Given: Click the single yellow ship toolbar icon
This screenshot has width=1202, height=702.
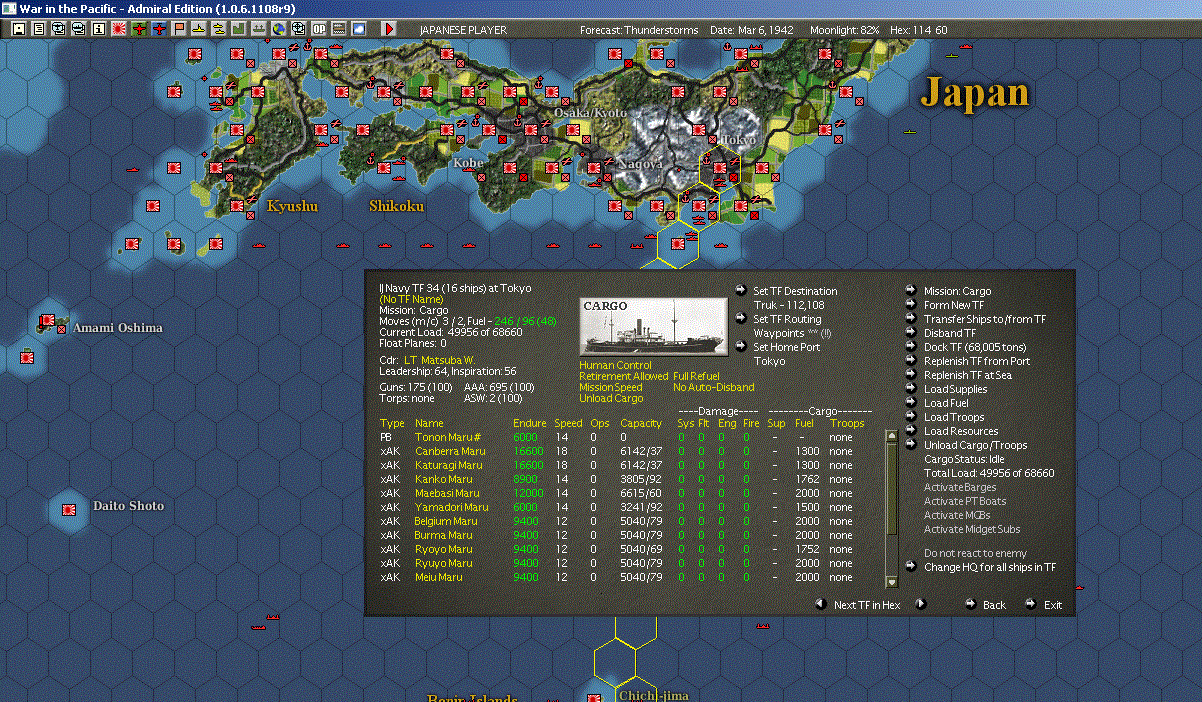Looking at the screenshot, I should (199, 29).
